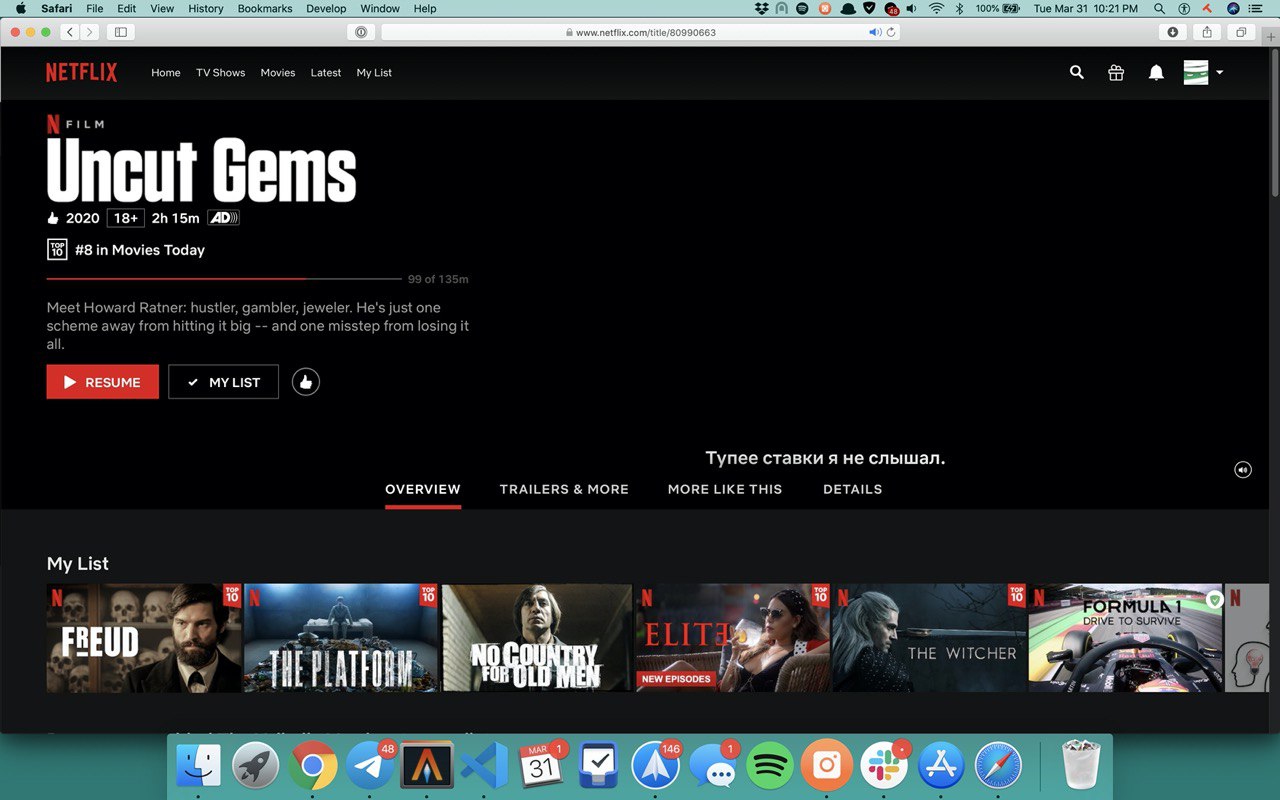This screenshot has height=800, width=1280.
Task: Open the More Like This tab
Action: tap(725, 489)
